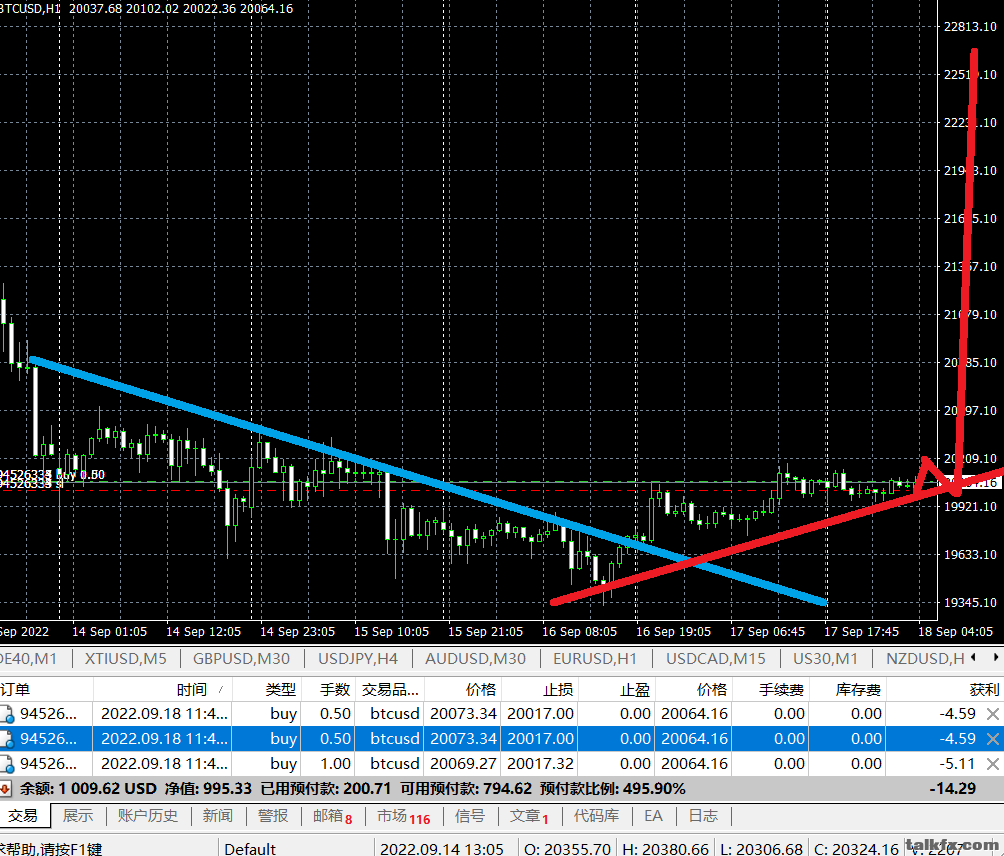Image resolution: width=1004 pixels, height=856 pixels.
Task: Select open price 20069.27 cell
Action: click(464, 764)
